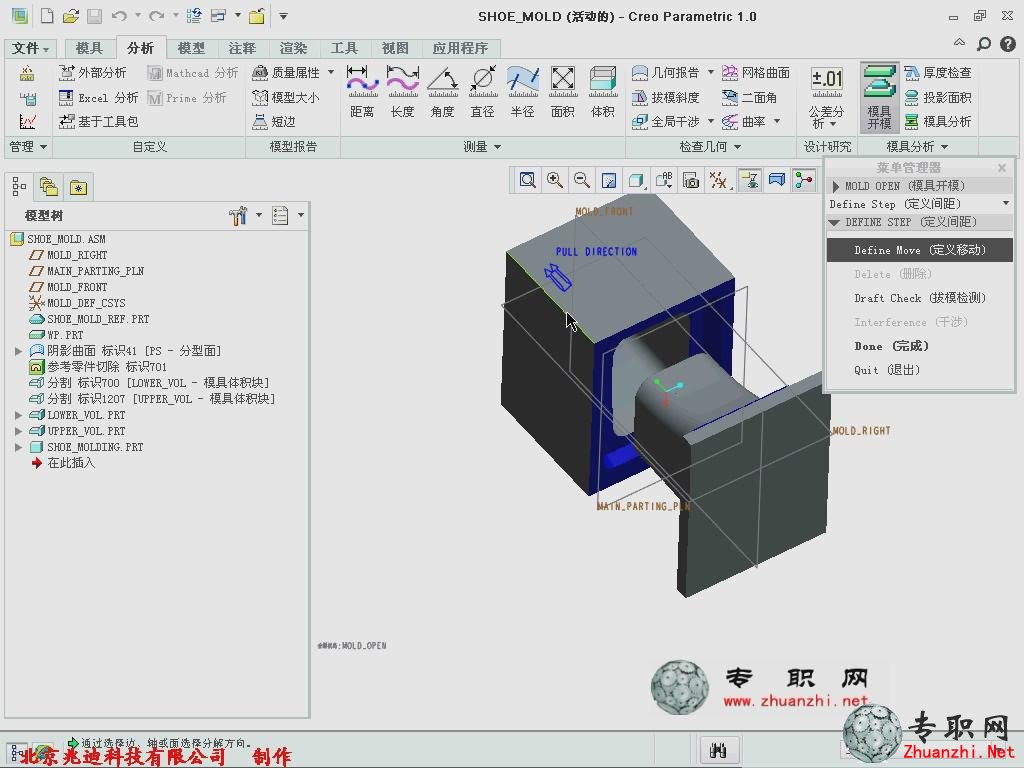Screen dimensions: 1024x768
Task: Click the Zoom Out view icon
Action: tap(582, 180)
